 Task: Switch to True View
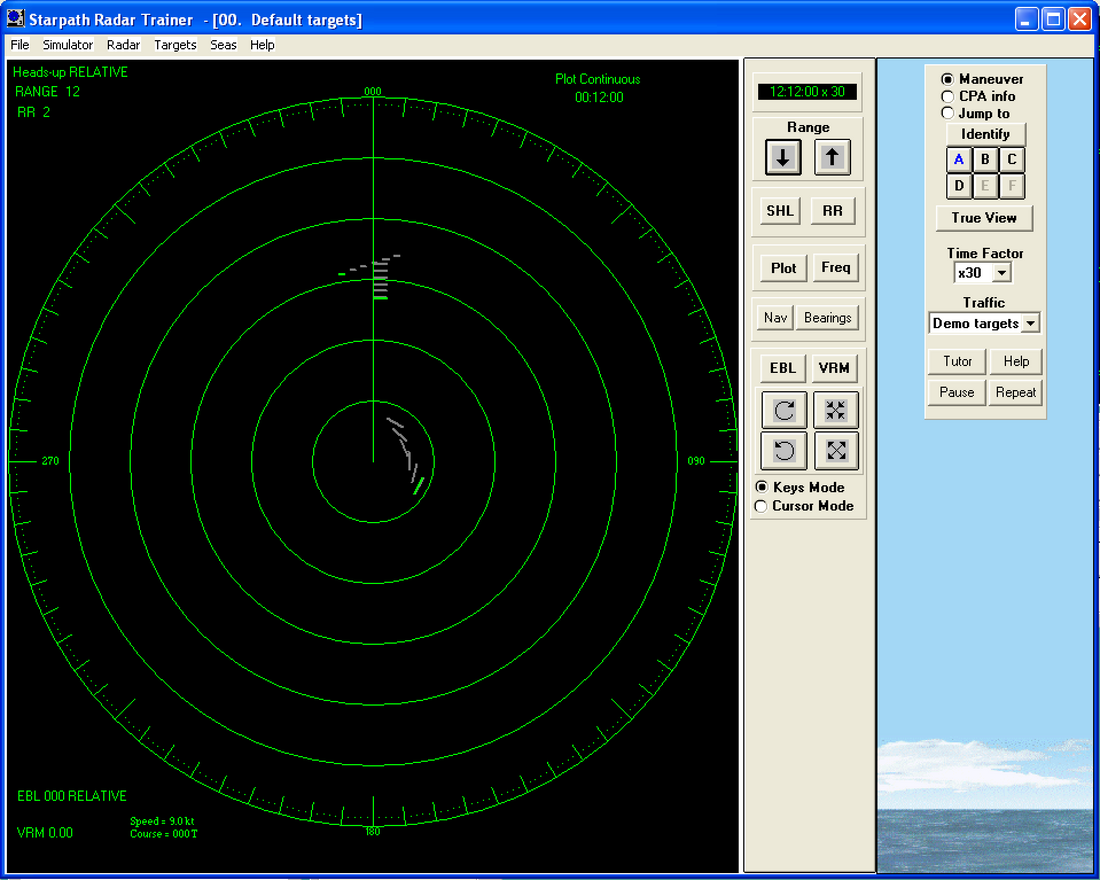[984, 218]
